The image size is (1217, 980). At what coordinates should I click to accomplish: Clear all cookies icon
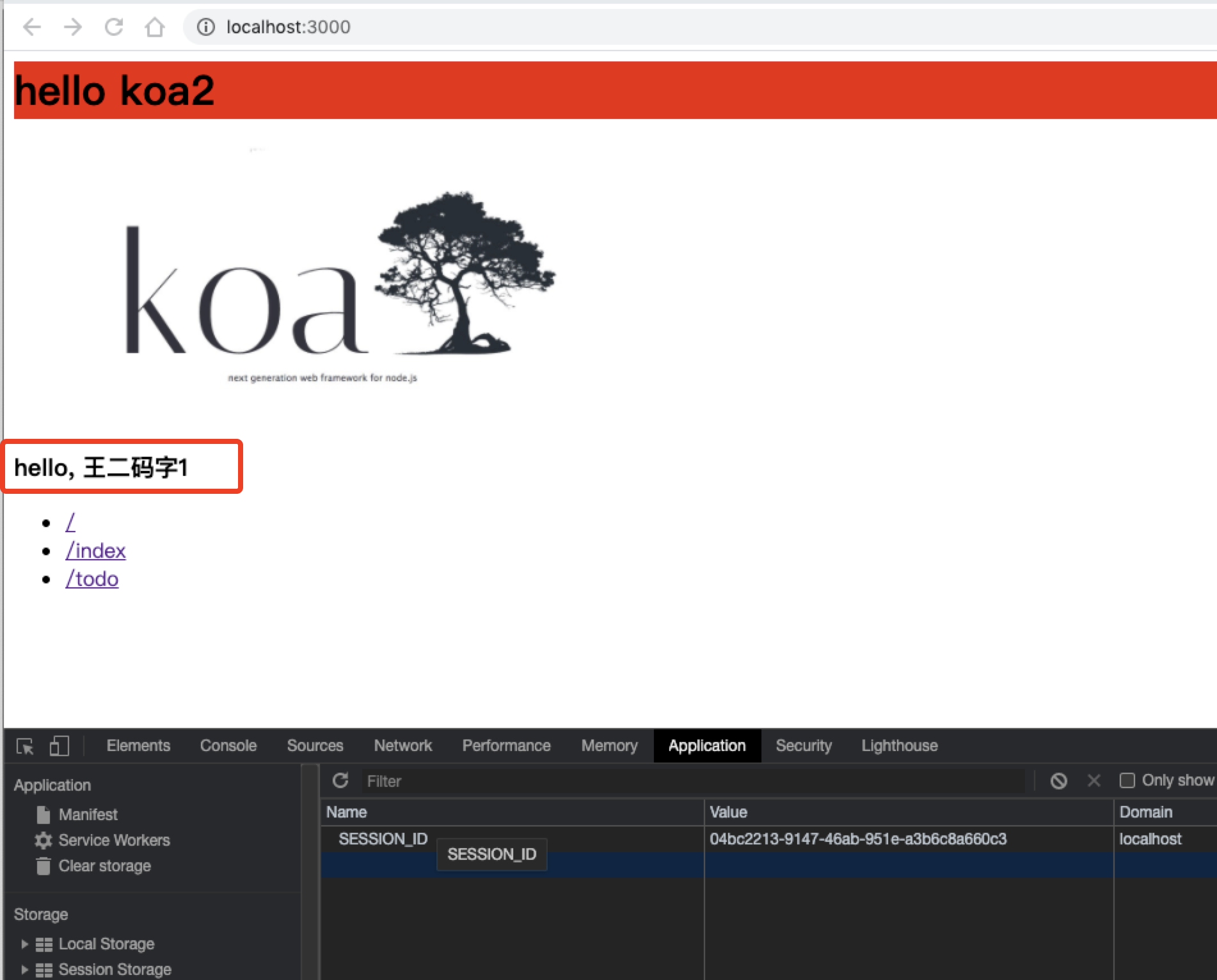click(x=1059, y=780)
